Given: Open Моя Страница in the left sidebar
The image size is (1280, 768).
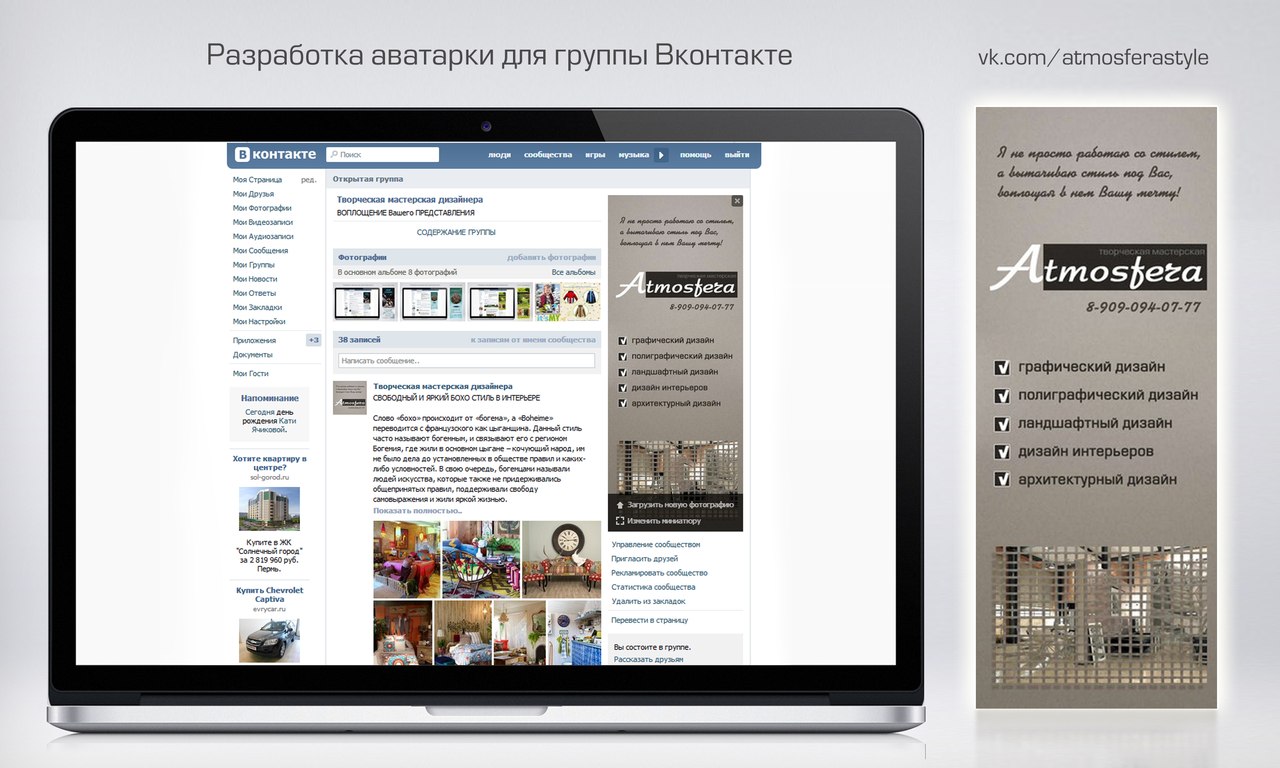Looking at the screenshot, I should 258,180.
